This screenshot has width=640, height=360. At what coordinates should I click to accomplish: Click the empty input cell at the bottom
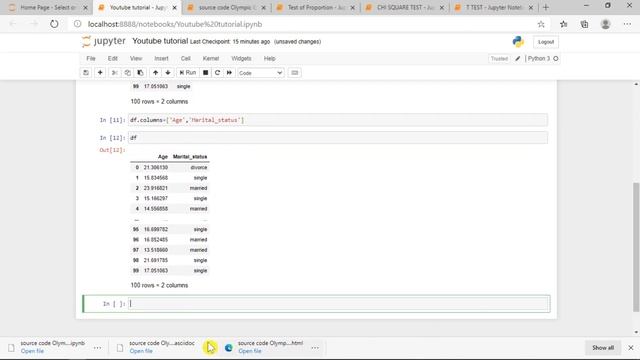[339, 304]
